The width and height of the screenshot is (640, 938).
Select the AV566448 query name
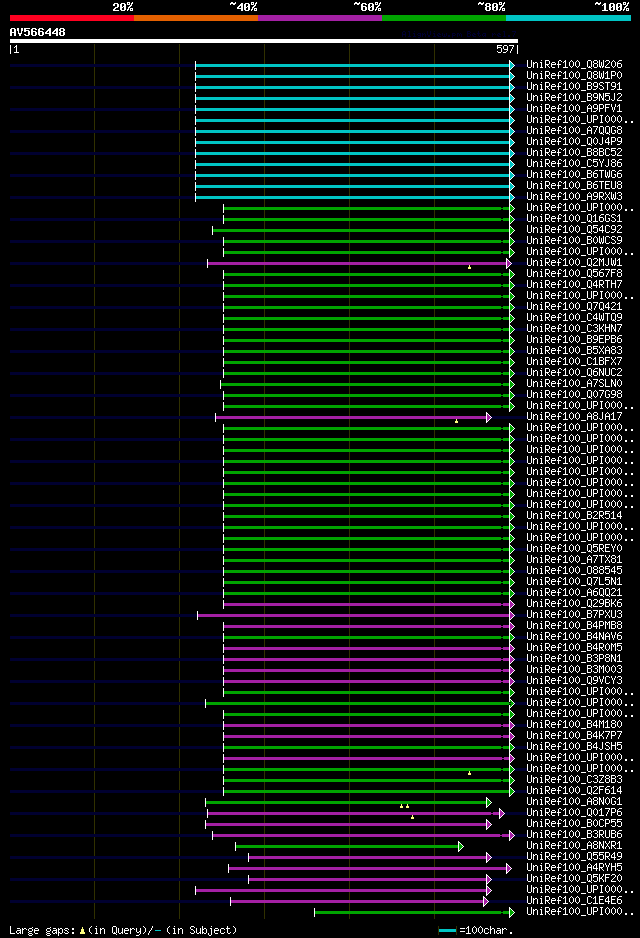point(37,32)
